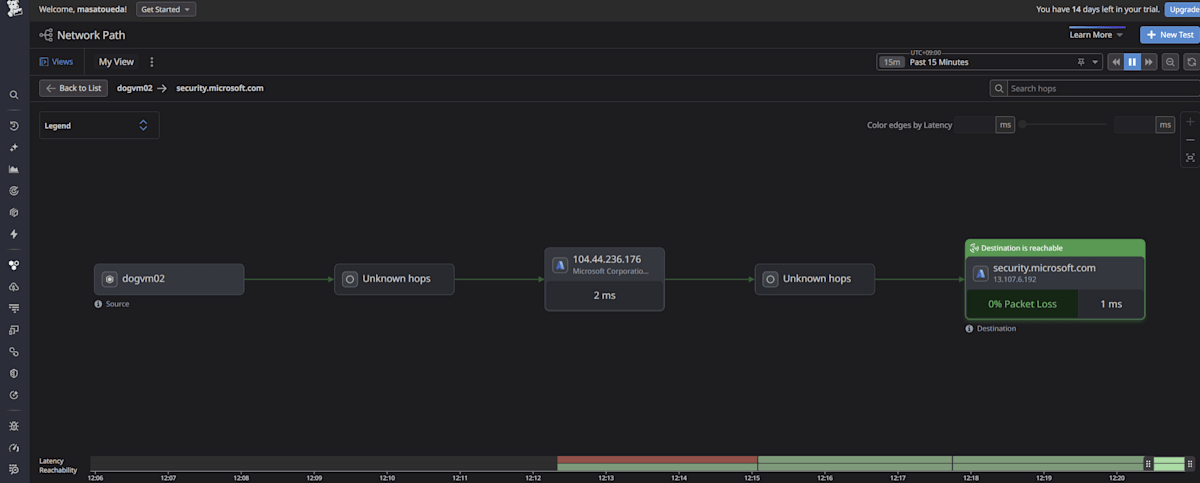Open the area-chart dashboards sidebar icon
Screen dimensions: 1200x483
[x=14, y=169]
